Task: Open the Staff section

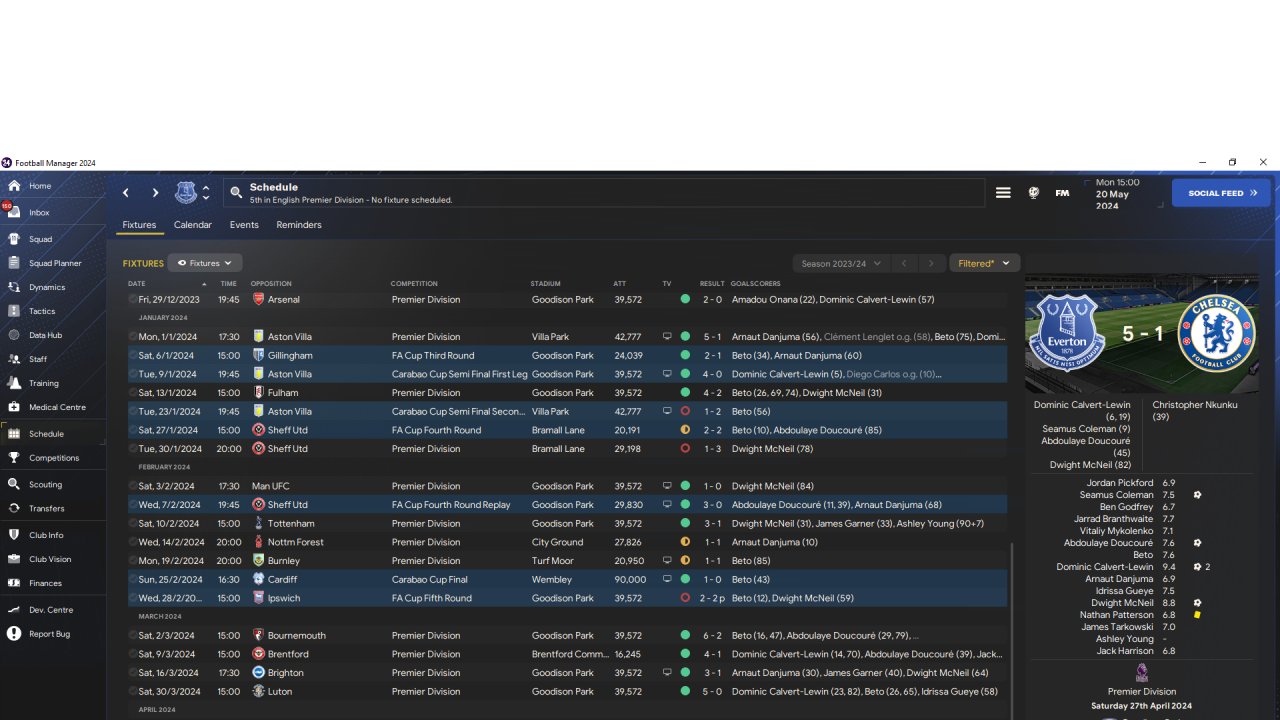Action: tap(38, 360)
